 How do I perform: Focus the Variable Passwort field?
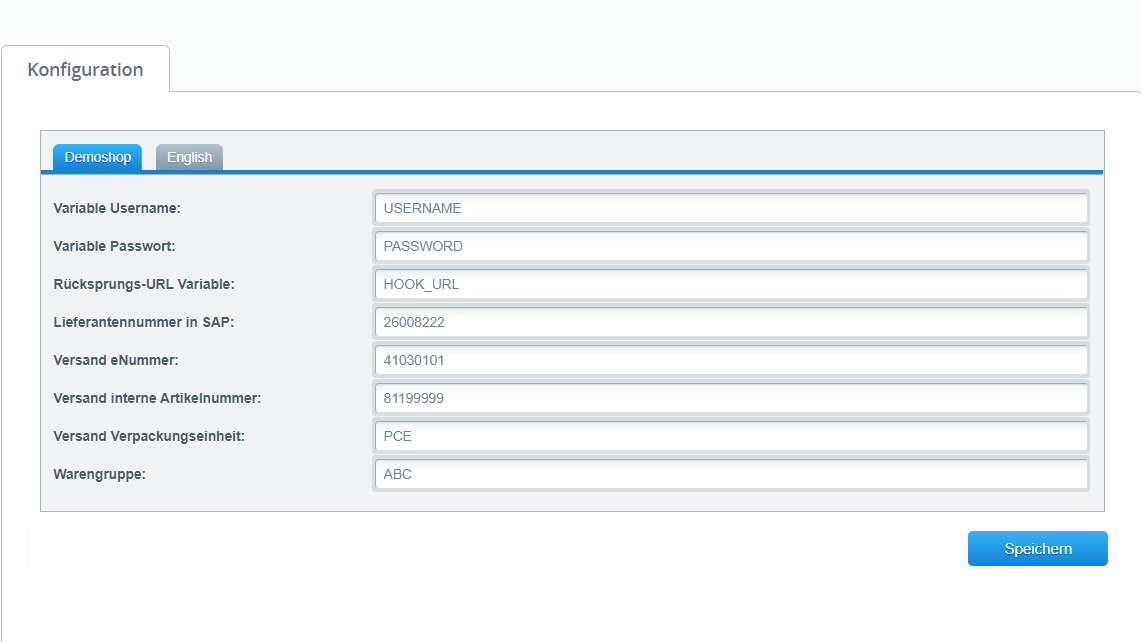731,246
